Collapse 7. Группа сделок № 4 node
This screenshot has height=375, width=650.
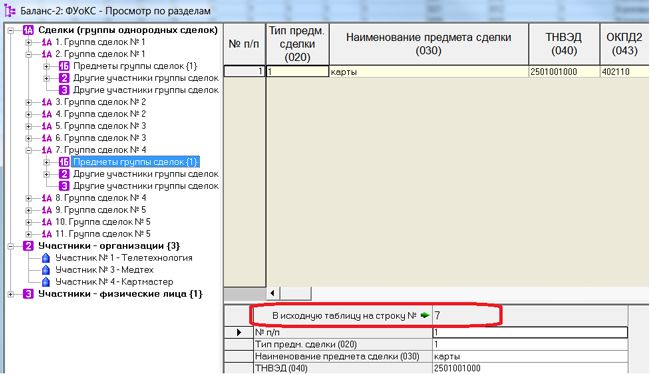pos(29,150)
